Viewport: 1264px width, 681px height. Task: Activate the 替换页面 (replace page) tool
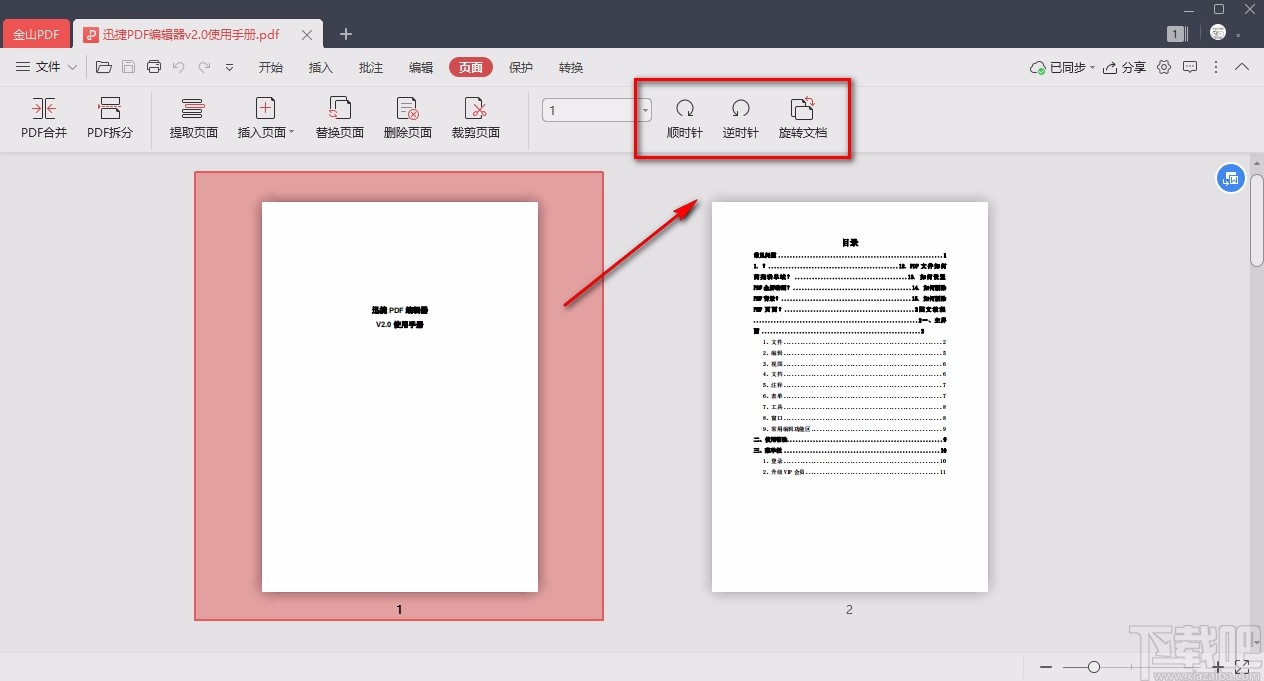[x=339, y=117]
